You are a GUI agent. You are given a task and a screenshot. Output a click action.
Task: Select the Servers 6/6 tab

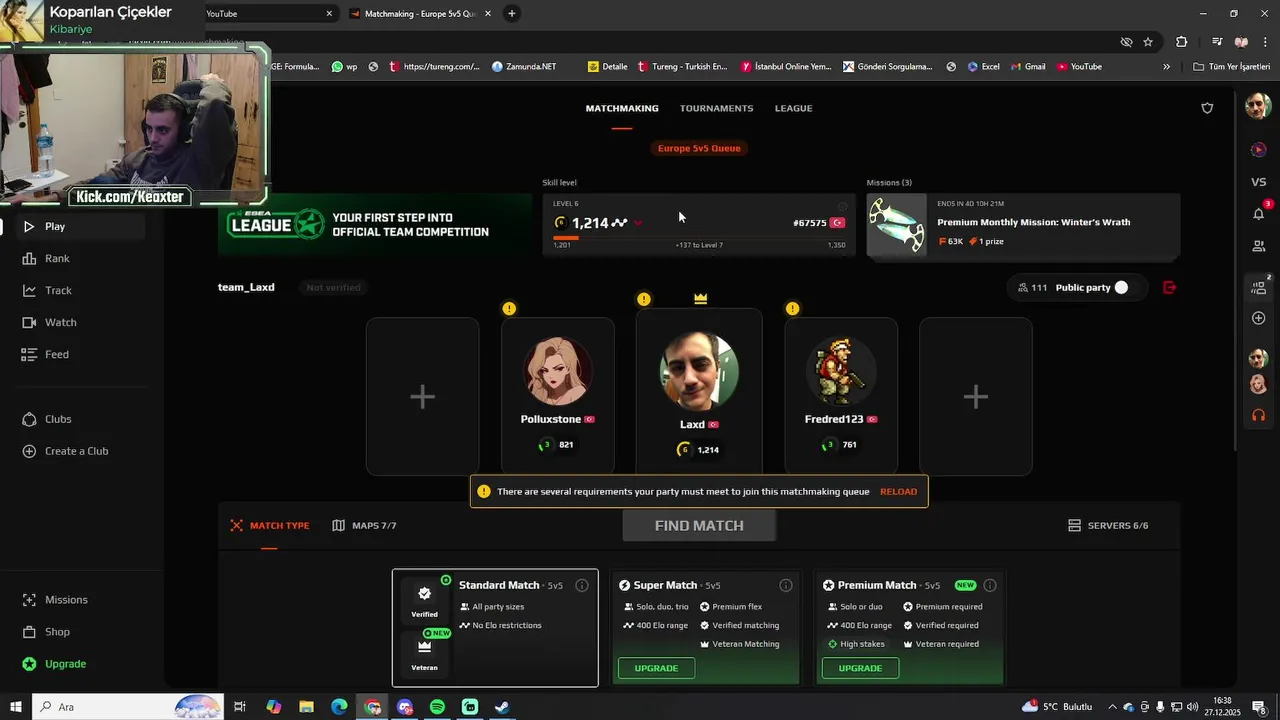tap(1108, 525)
